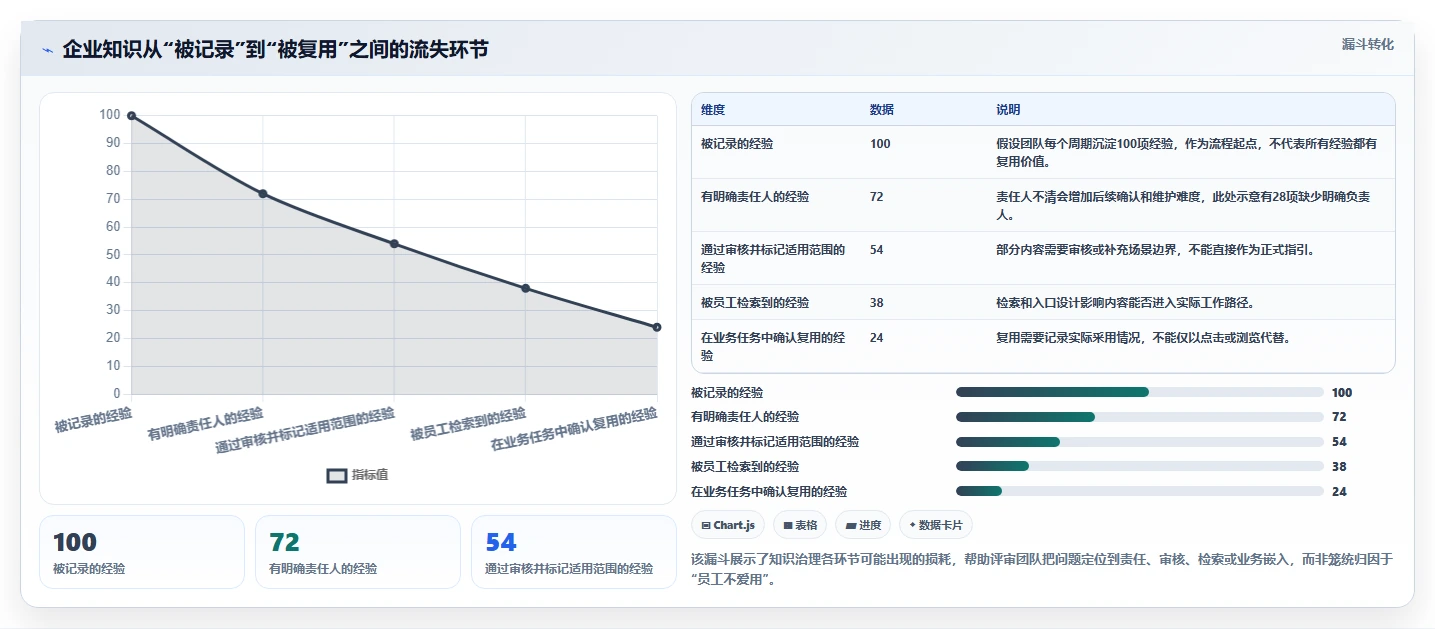Open the stat card showing 54

(574, 552)
